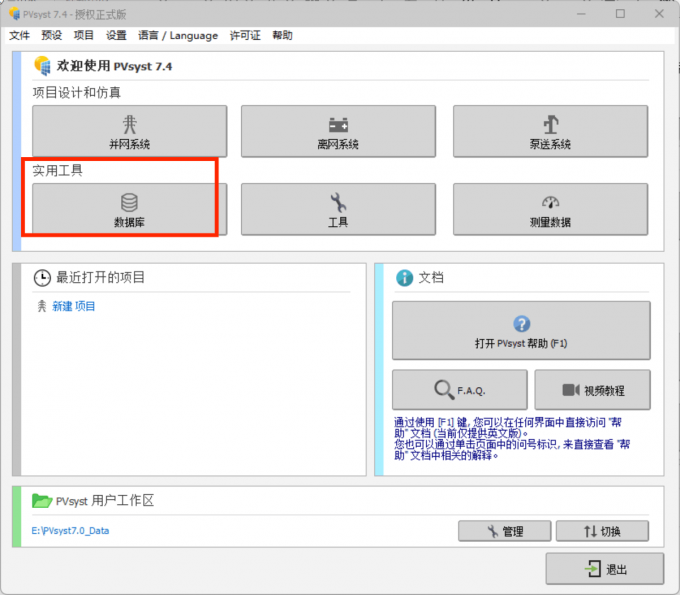Image resolution: width=680 pixels, height=595 pixels.
Task: Open the 帮助 help menu
Action: pos(282,36)
